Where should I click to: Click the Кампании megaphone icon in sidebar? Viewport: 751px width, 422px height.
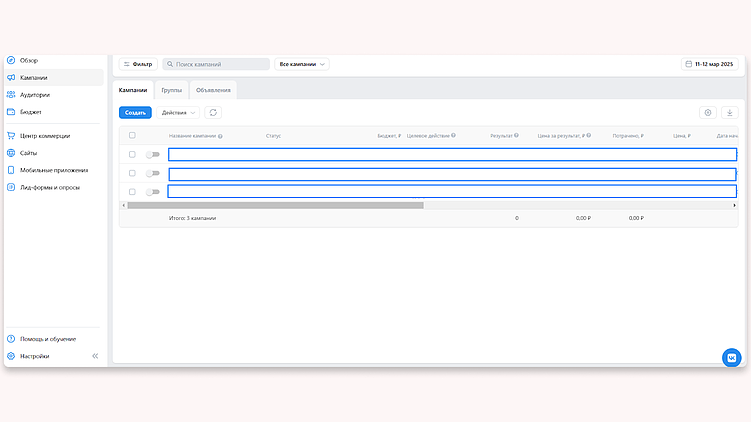click(x=11, y=78)
